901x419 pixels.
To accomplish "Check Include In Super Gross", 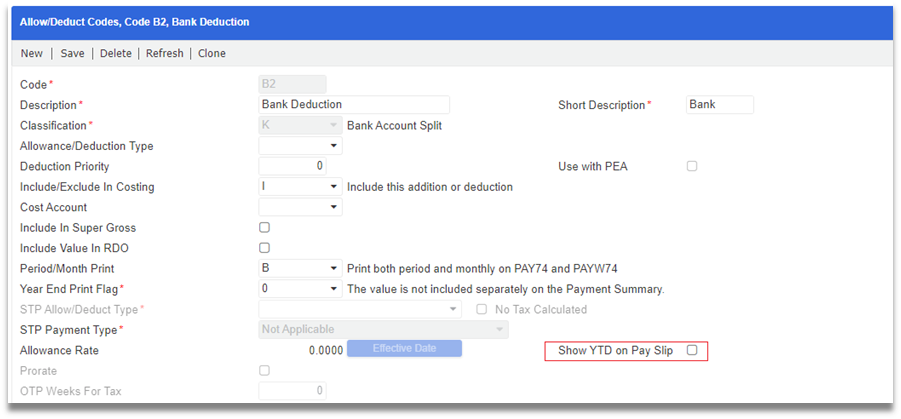I will [x=264, y=228].
